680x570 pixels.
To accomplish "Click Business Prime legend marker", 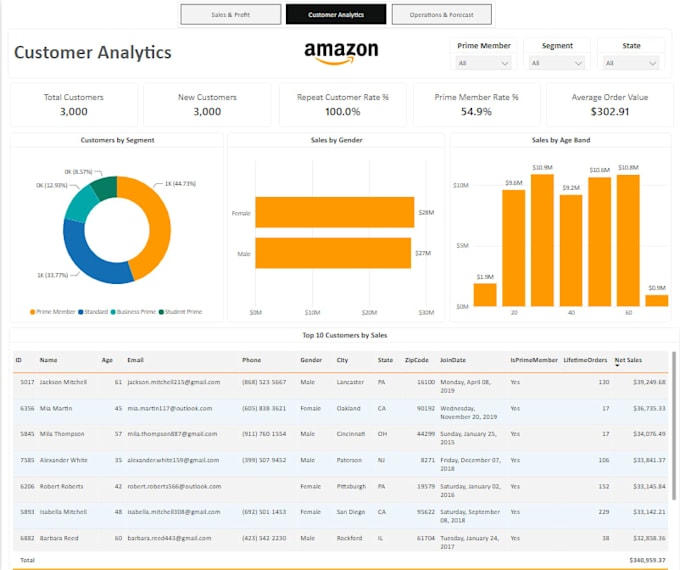I will coord(113,312).
